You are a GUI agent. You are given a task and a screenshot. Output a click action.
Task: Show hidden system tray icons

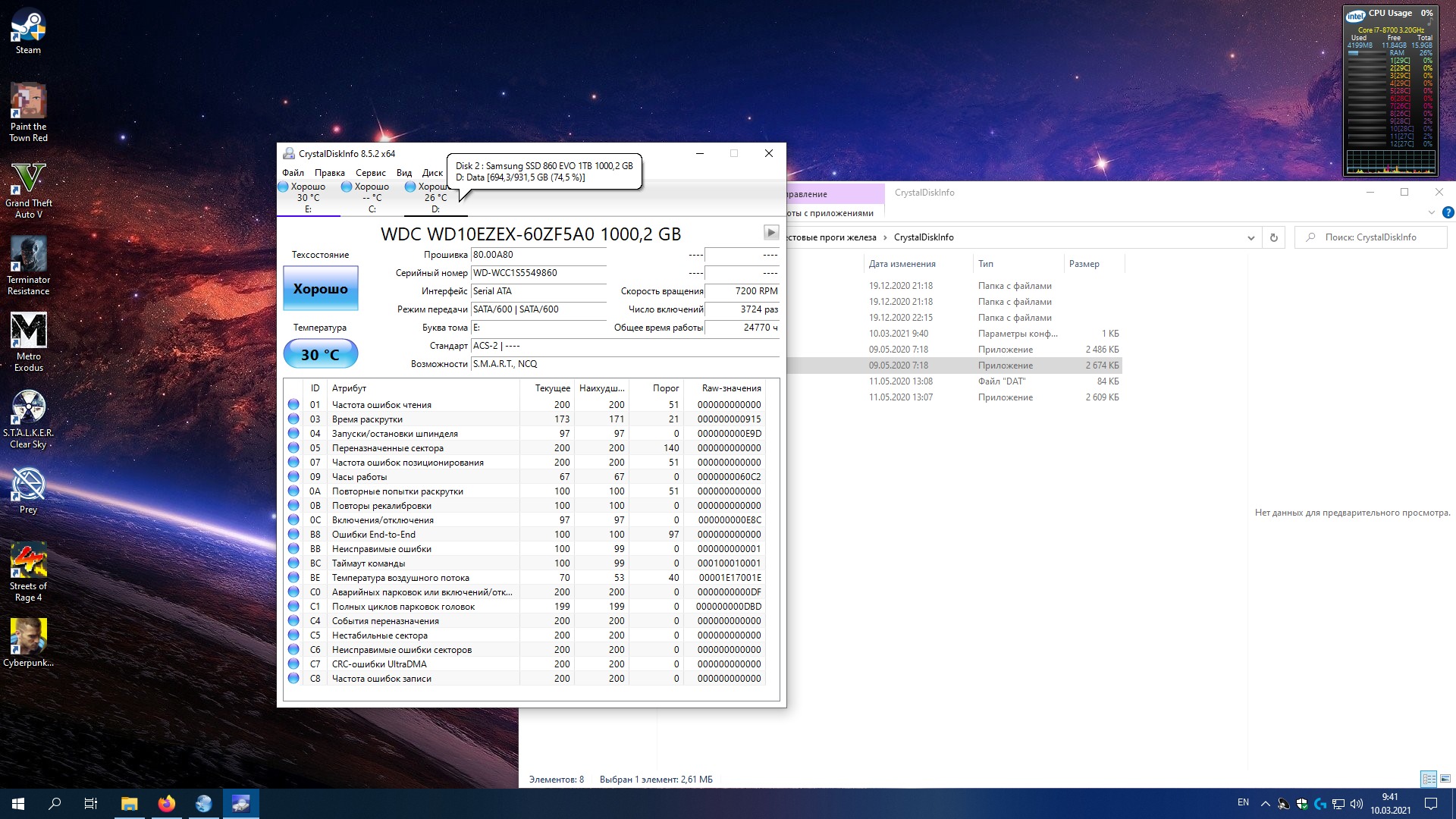tap(1265, 804)
